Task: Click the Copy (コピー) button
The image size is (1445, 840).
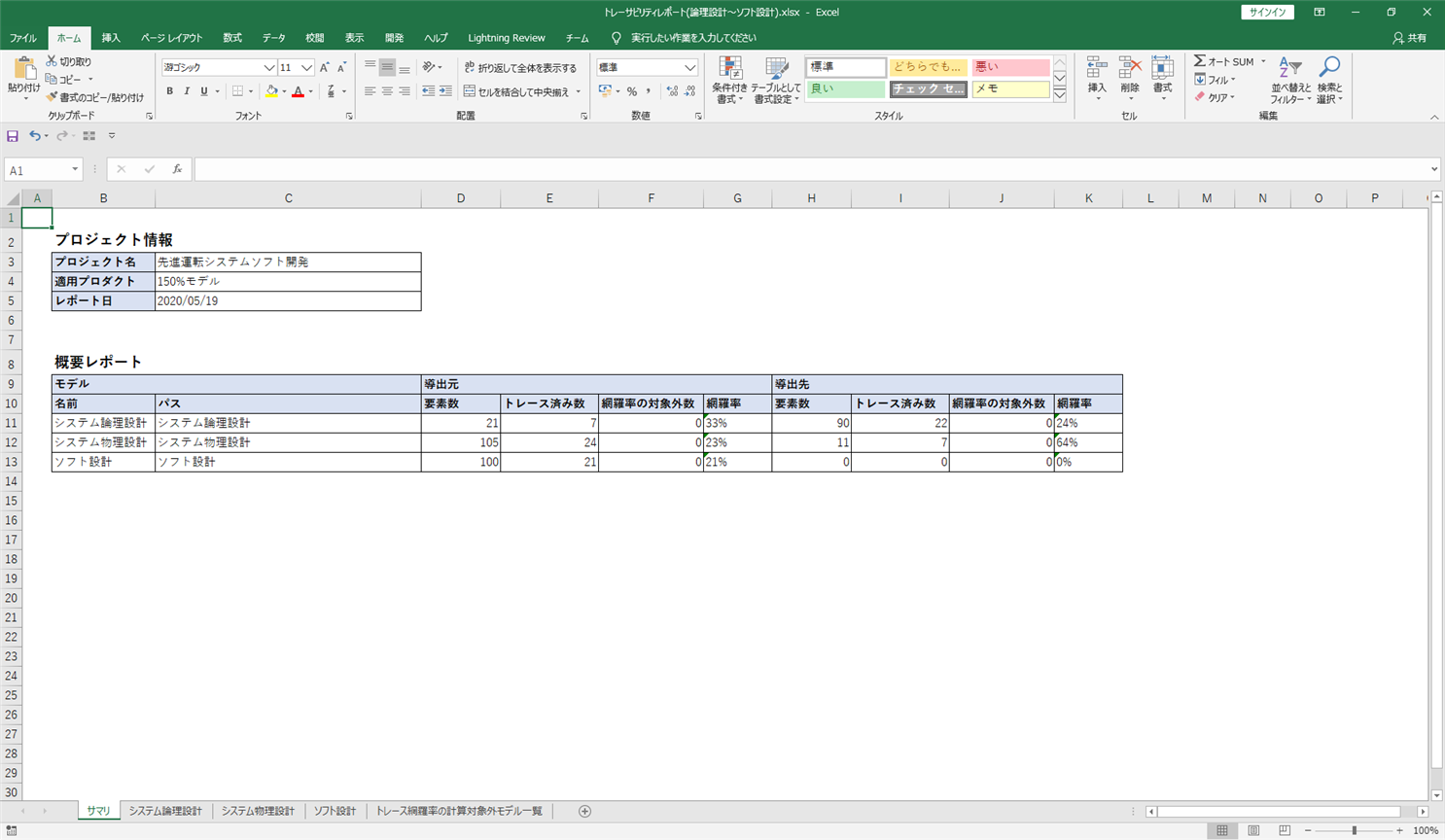Action: tap(63, 80)
